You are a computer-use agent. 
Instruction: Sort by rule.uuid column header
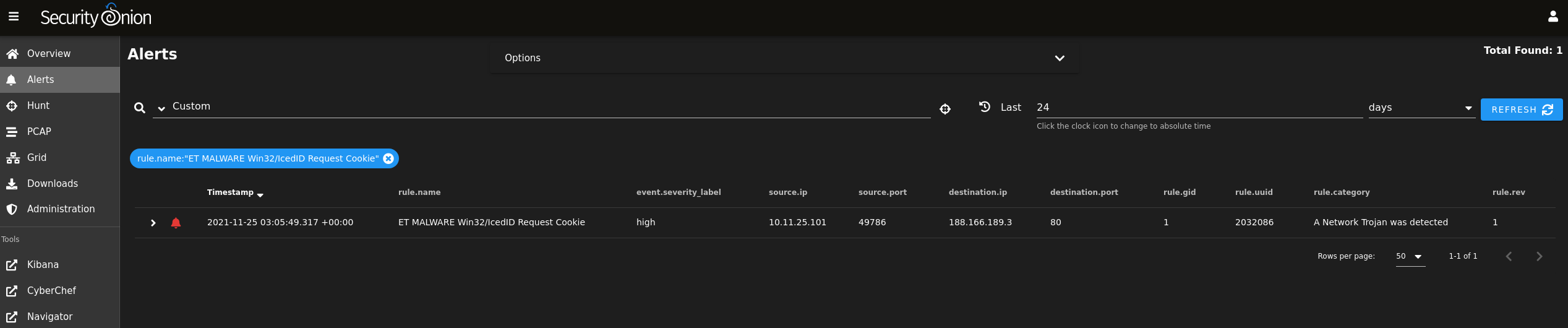(1254, 192)
